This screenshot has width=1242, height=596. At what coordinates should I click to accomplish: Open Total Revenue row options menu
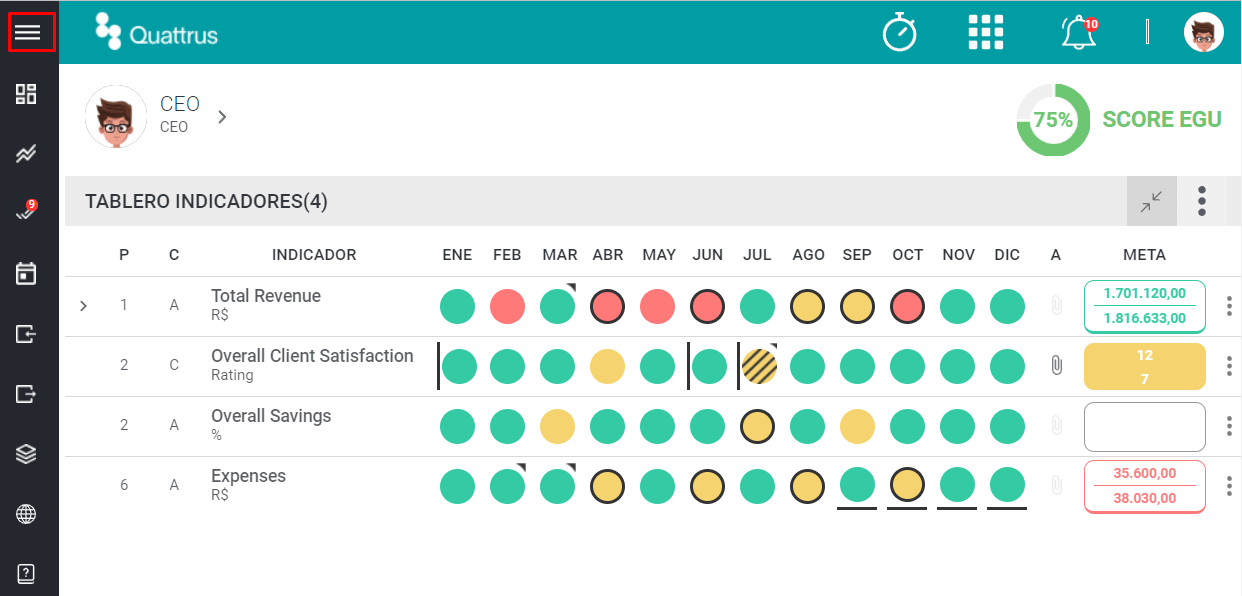click(1229, 306)
